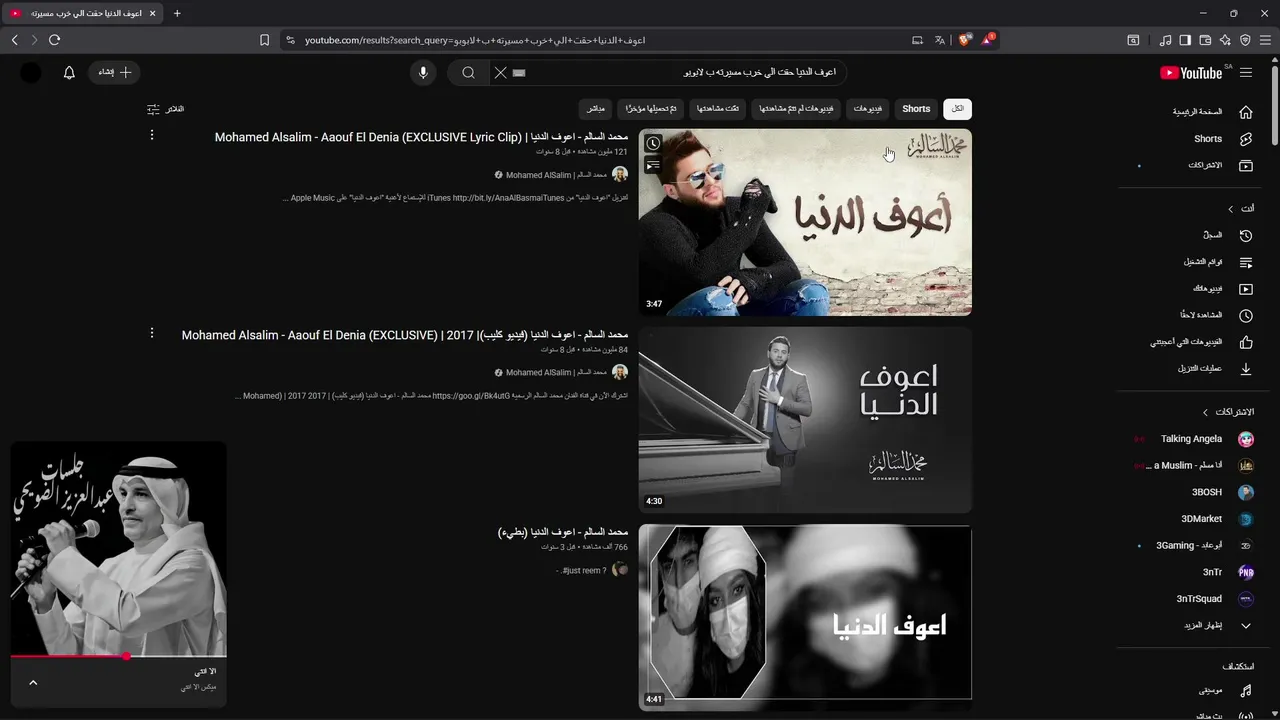Select the Shorts filter chip
Image resolution: width=1280 pixels, height=720 pixels.
916,109
